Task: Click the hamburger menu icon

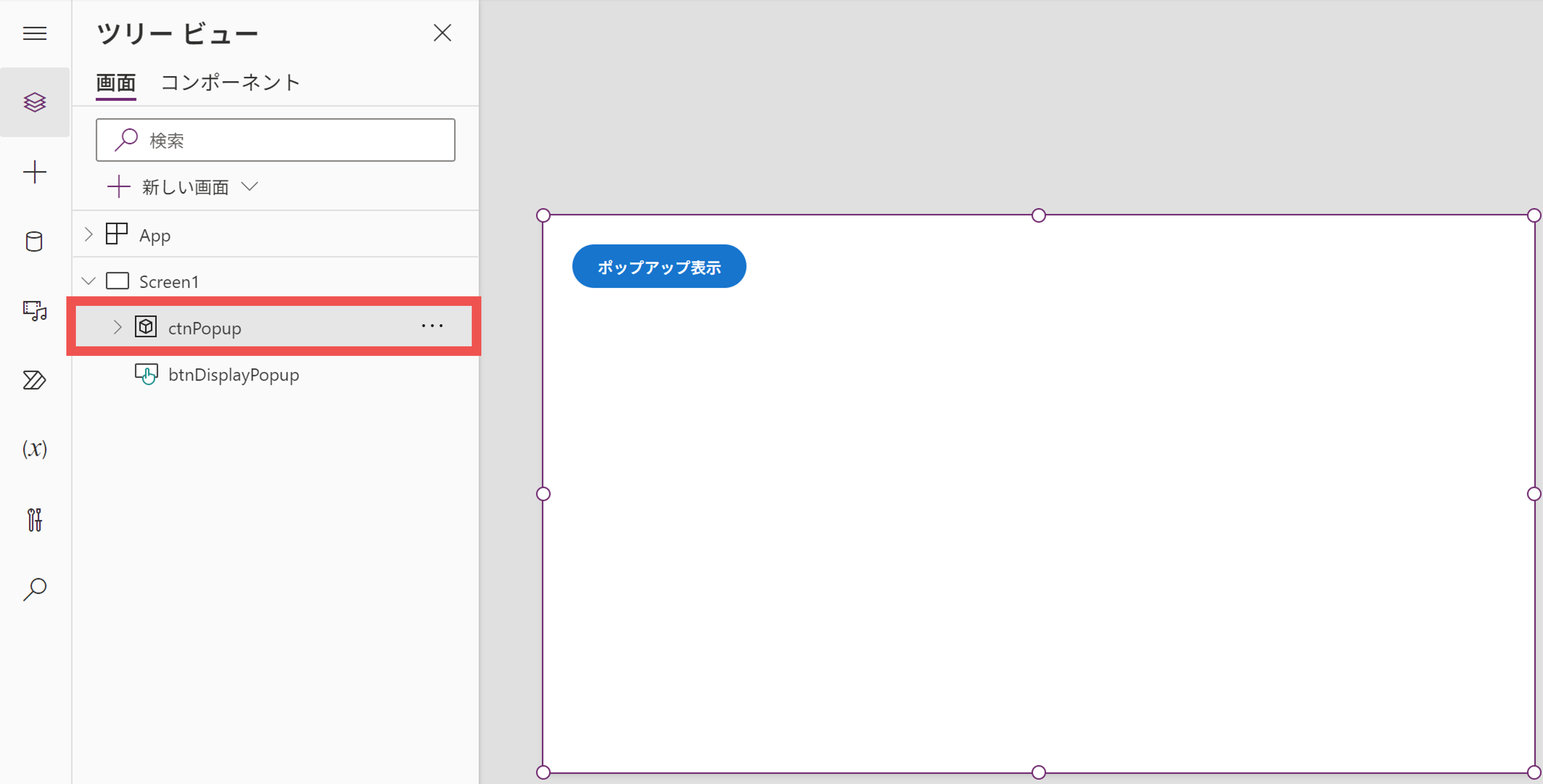Action: (35, 34)
